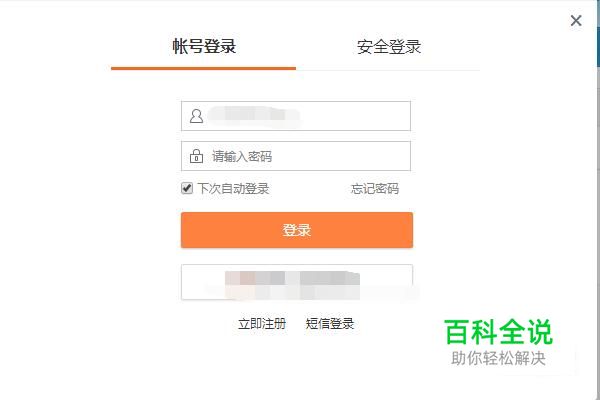Click the green 百科全说 watermark logo
The image size is (600, 400).
(x=498, y=332)
